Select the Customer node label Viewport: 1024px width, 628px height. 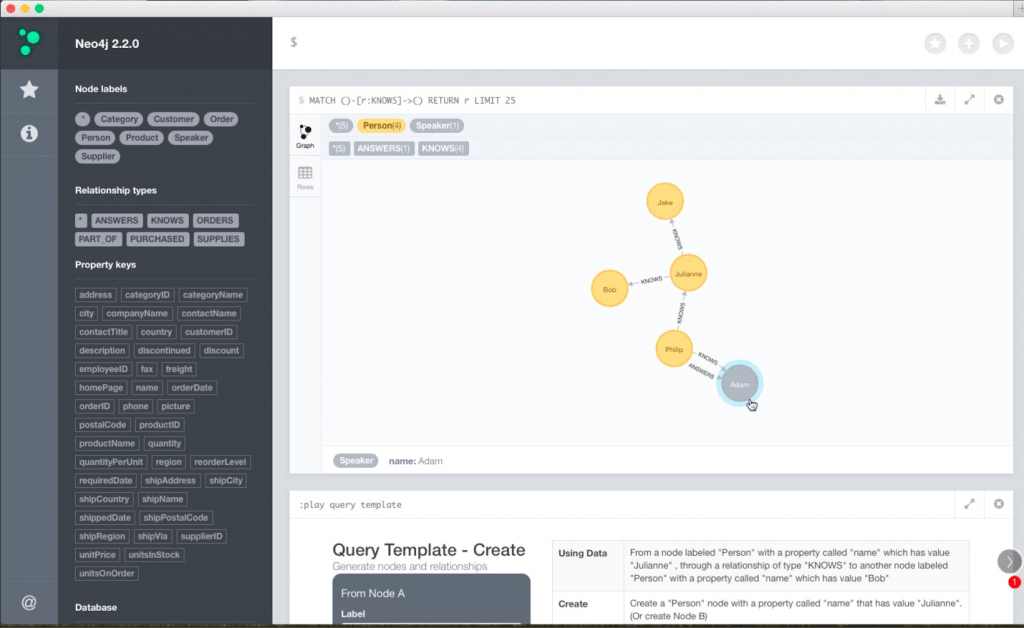[173, 119]
